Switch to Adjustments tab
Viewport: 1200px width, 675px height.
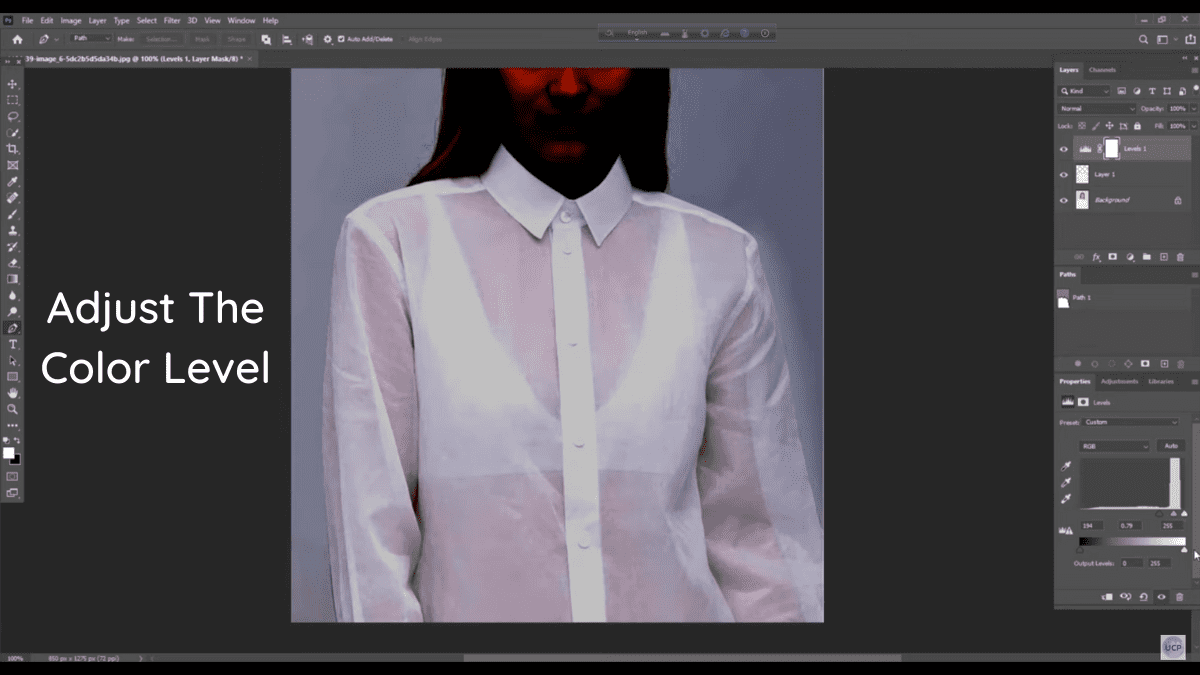click(x=1119, y=381)
